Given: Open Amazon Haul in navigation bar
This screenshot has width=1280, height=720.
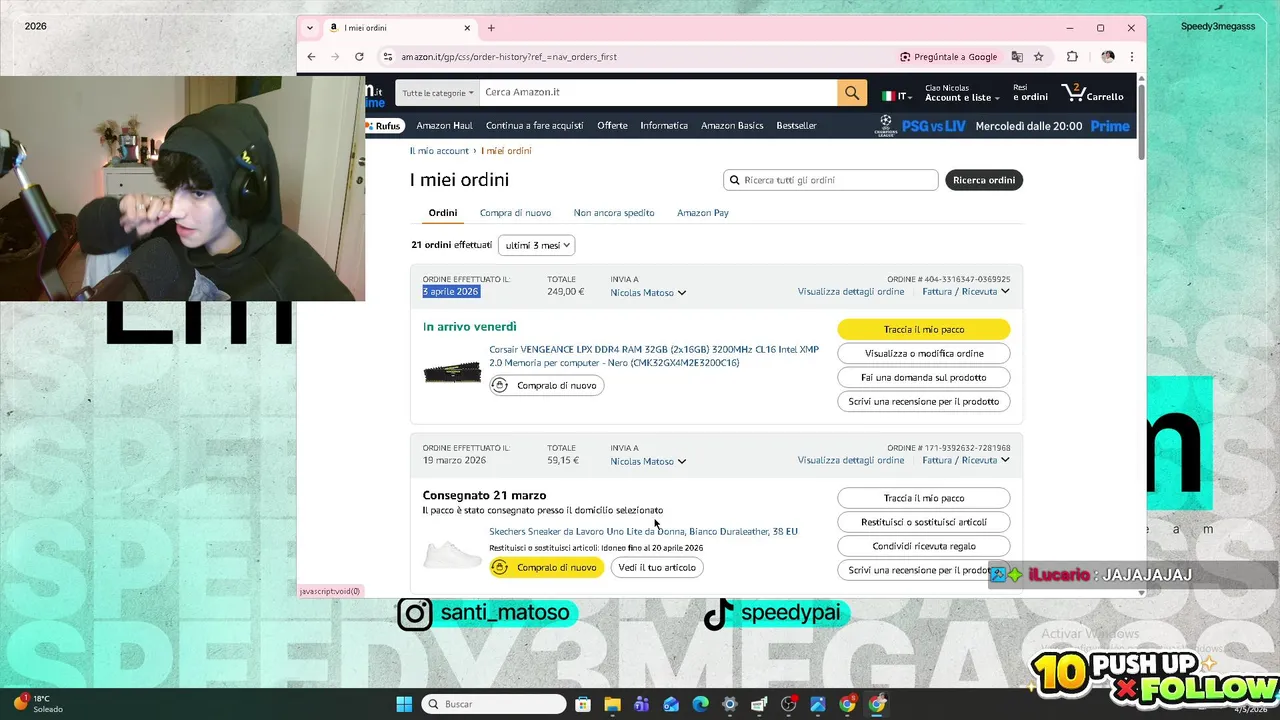Looking at the screenshot, I should click(445, 126).
